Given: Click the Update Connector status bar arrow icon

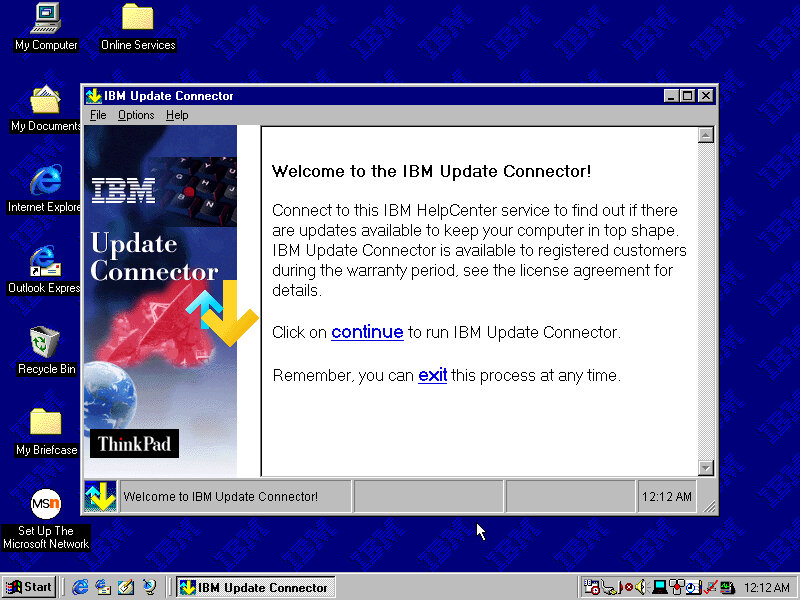Looking at the screenshot, I should [x=100, y=496].
